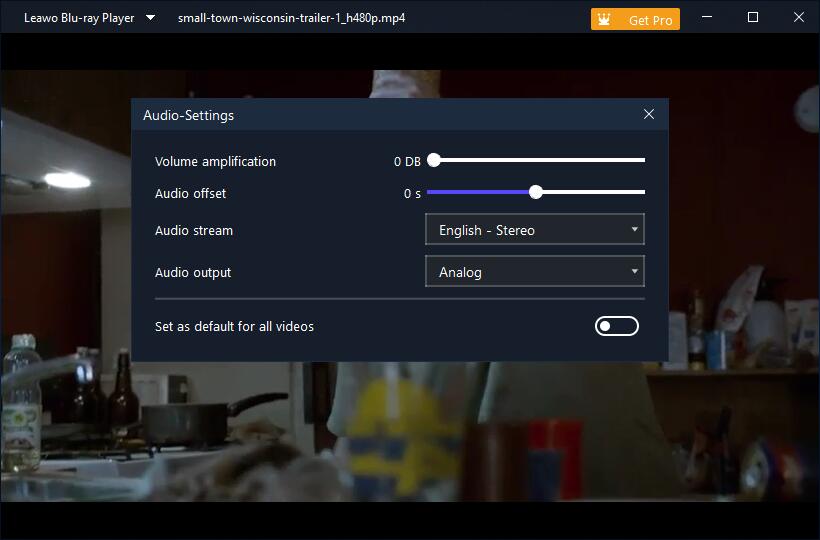Enable Set as default for all videos
Screen dimensions: 820x540
click(616, 326)
